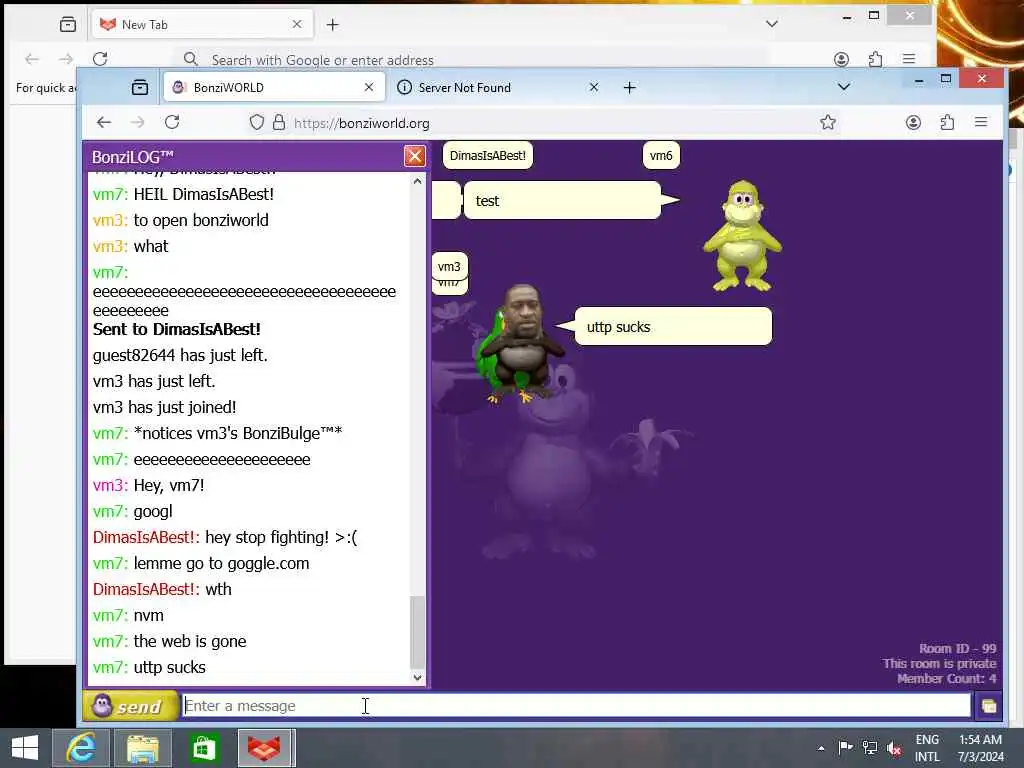Open hamburger menu in background browser window
This screenshot has height=768, width=1024.
(x=908, y=59)
